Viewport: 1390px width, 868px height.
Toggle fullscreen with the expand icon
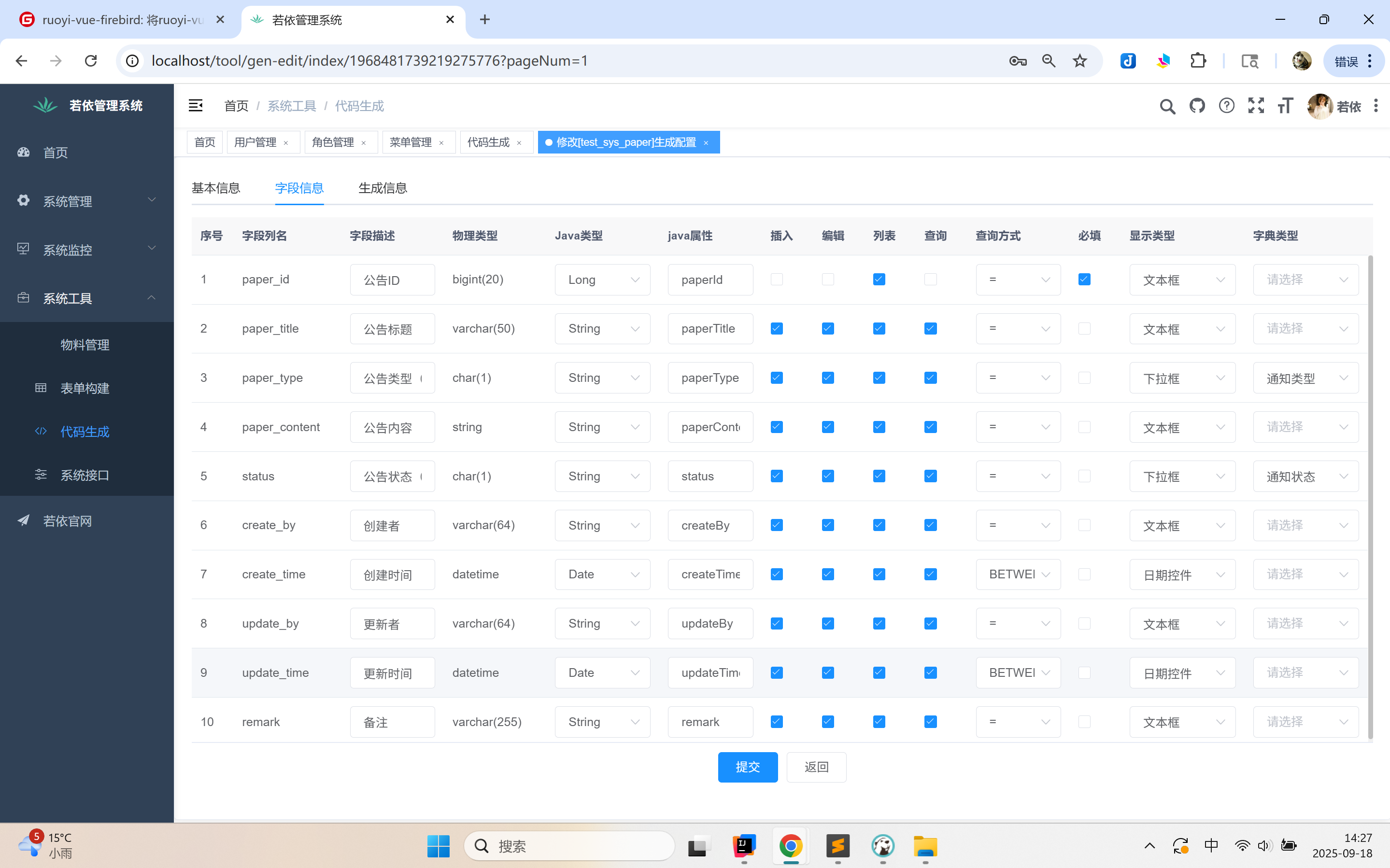[x=1256, y=106]
